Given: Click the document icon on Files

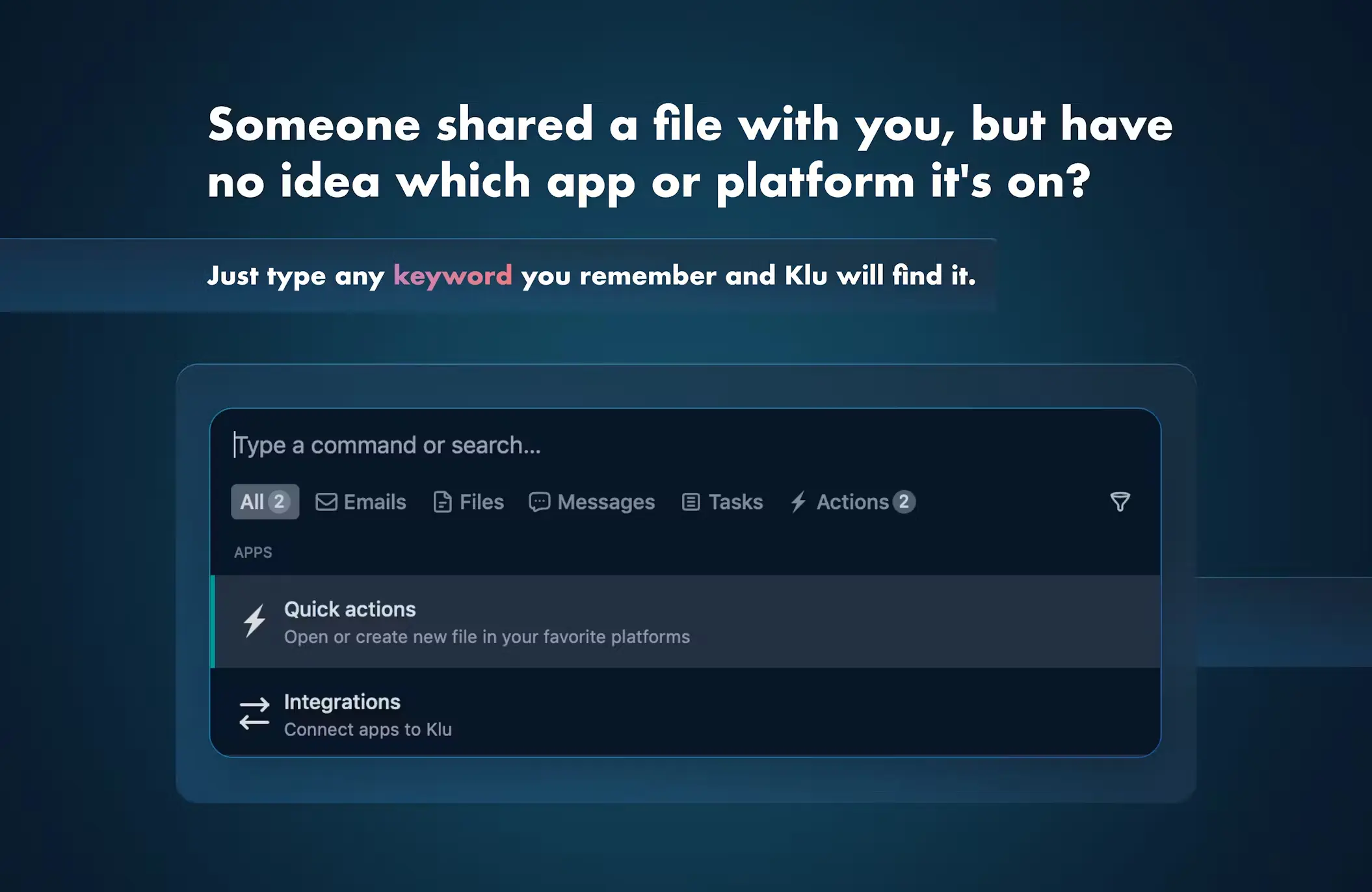Looking at the screenshot, I should coord(442,502).
